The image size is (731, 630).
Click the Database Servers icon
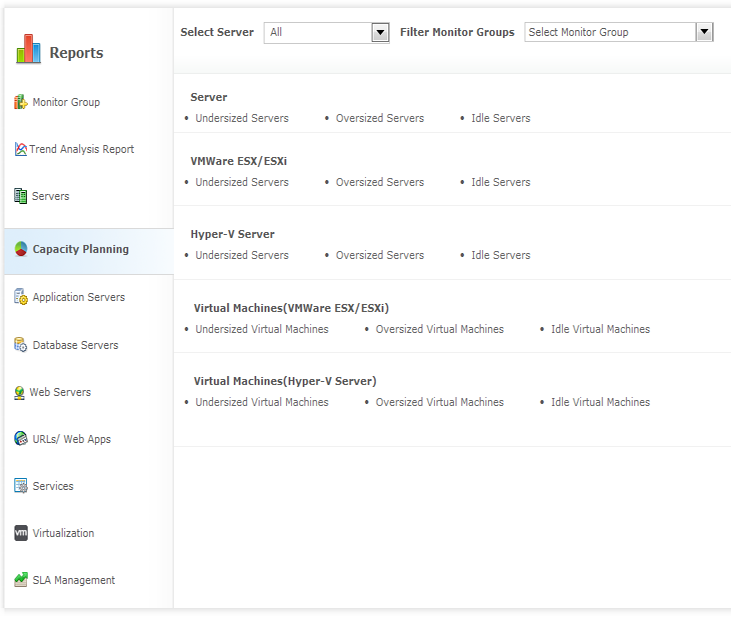click(x=21, y=345)
